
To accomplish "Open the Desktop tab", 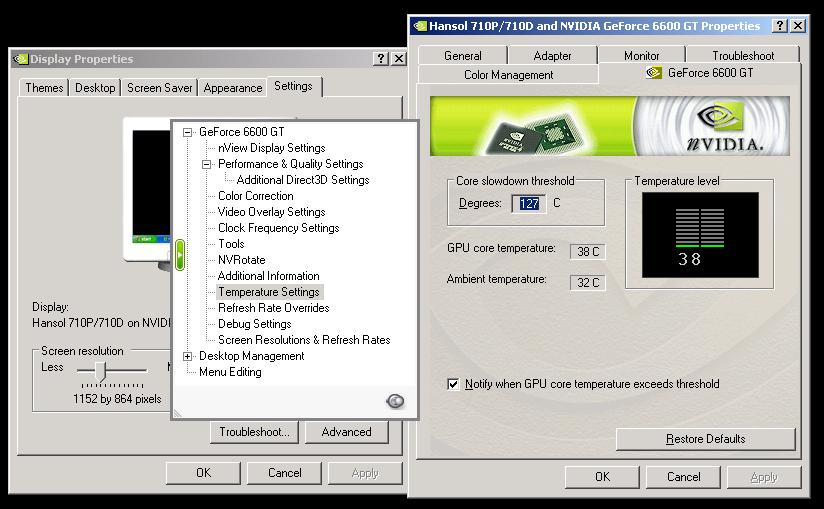I will tap(95, 88).
